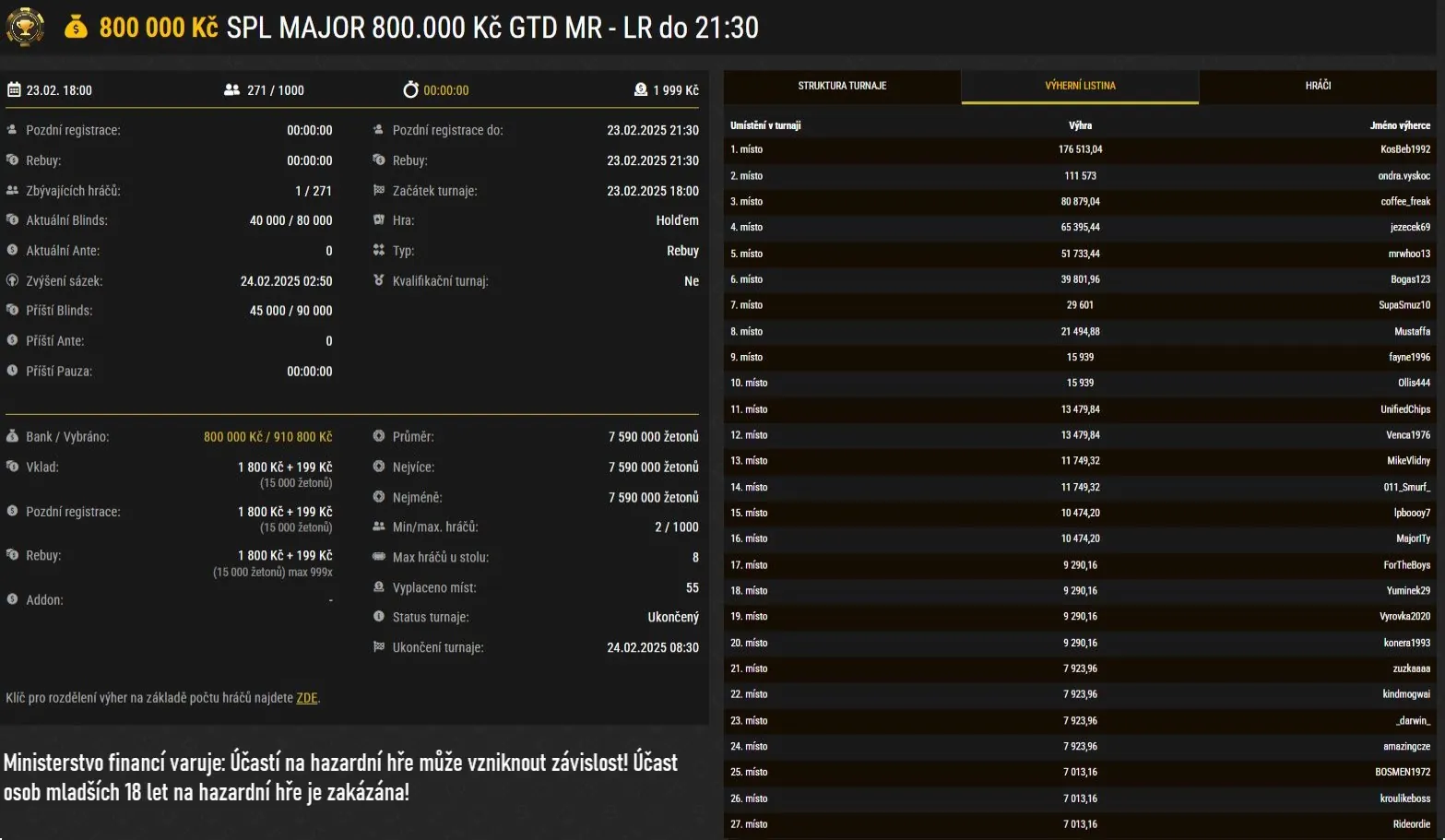Click the calendar icon beside 23.02. 18:00
This screenshot has width=1445, height=840.
coord(14,89)
